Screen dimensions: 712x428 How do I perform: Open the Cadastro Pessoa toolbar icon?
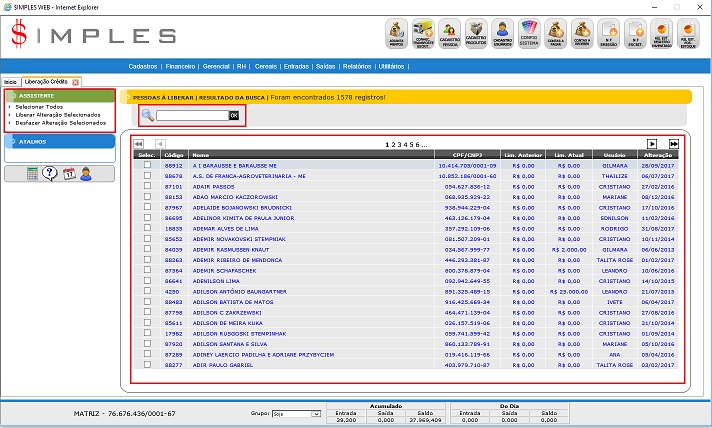450,34
